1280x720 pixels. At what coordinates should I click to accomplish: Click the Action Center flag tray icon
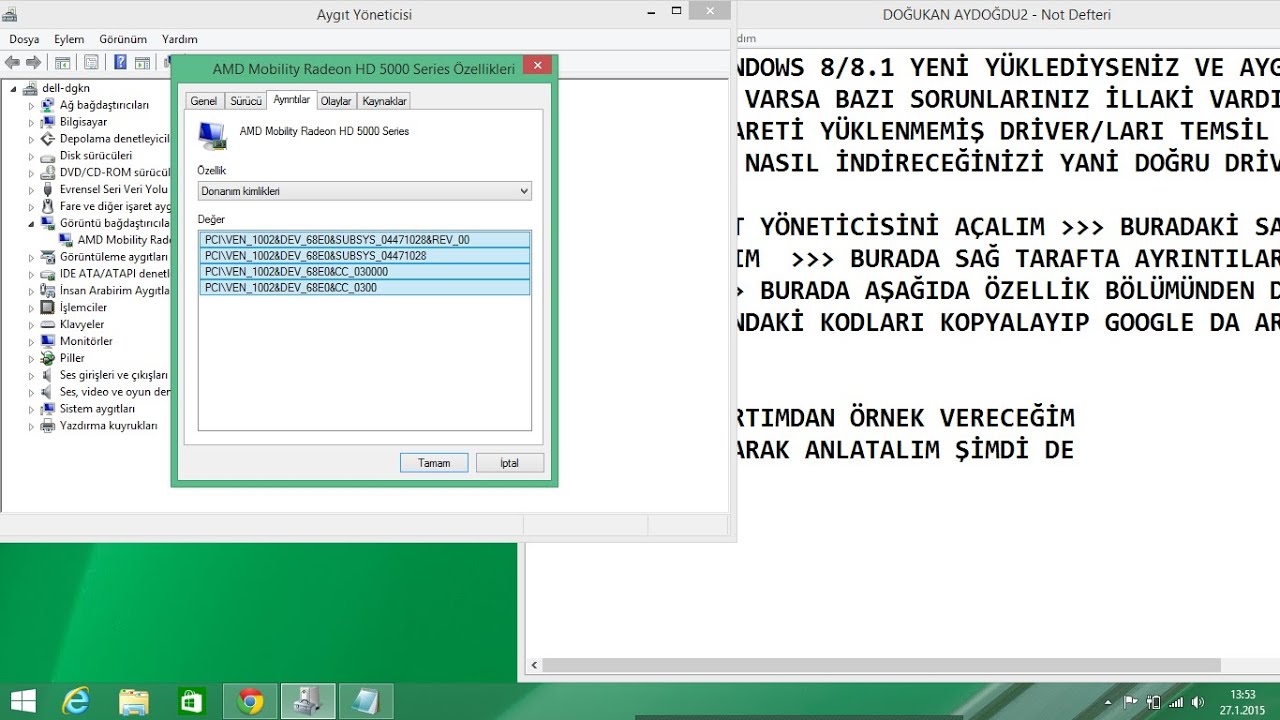(x=1131, y=702)
